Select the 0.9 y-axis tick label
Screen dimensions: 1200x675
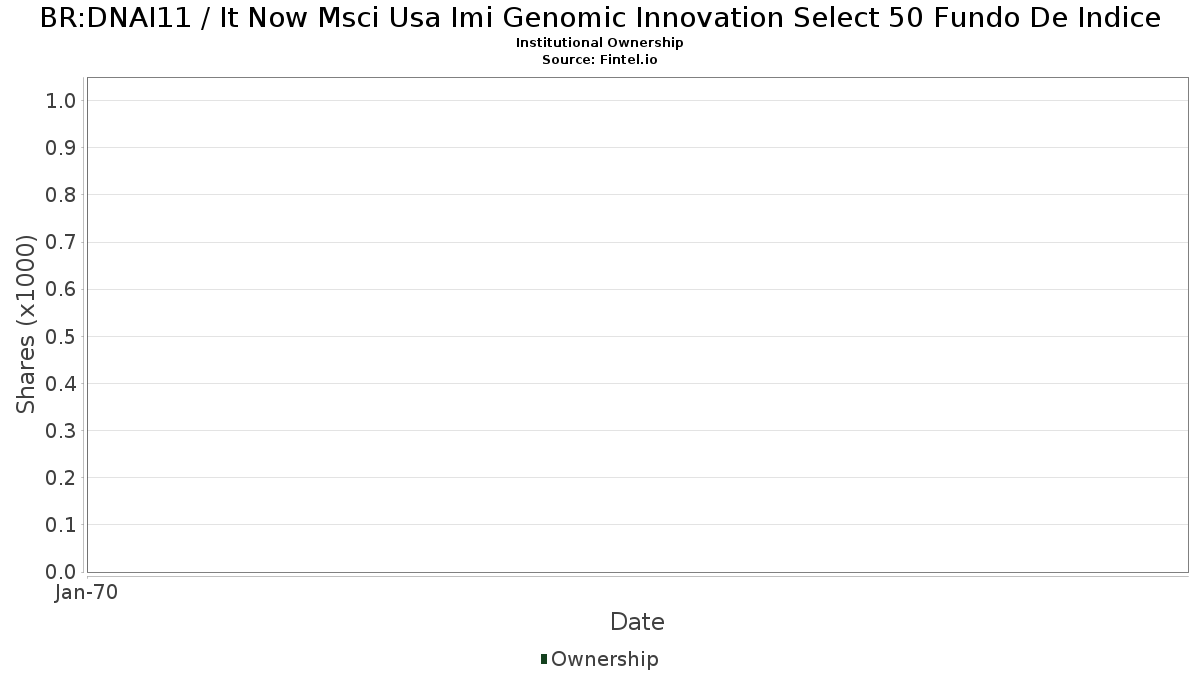coord(61,148)
